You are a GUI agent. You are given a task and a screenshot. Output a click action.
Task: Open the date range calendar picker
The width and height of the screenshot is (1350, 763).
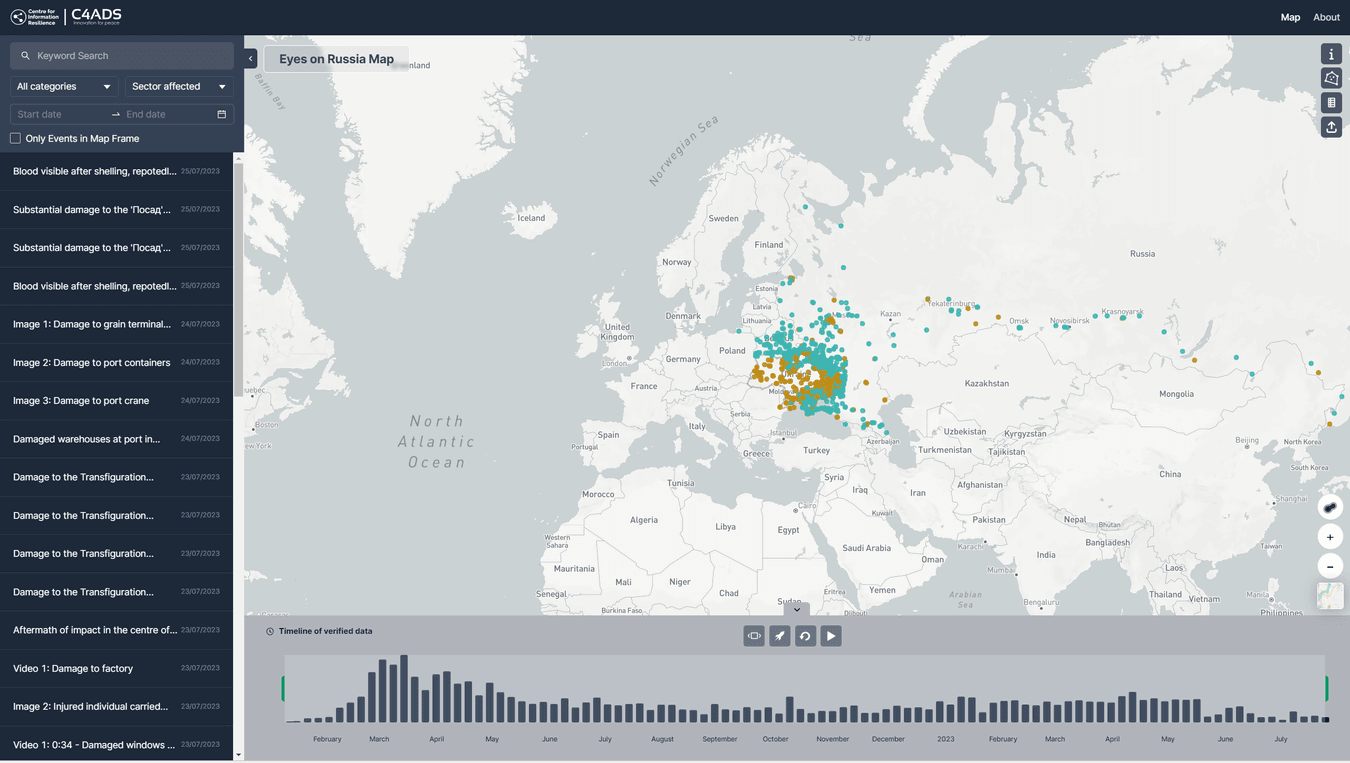point(220,114)
